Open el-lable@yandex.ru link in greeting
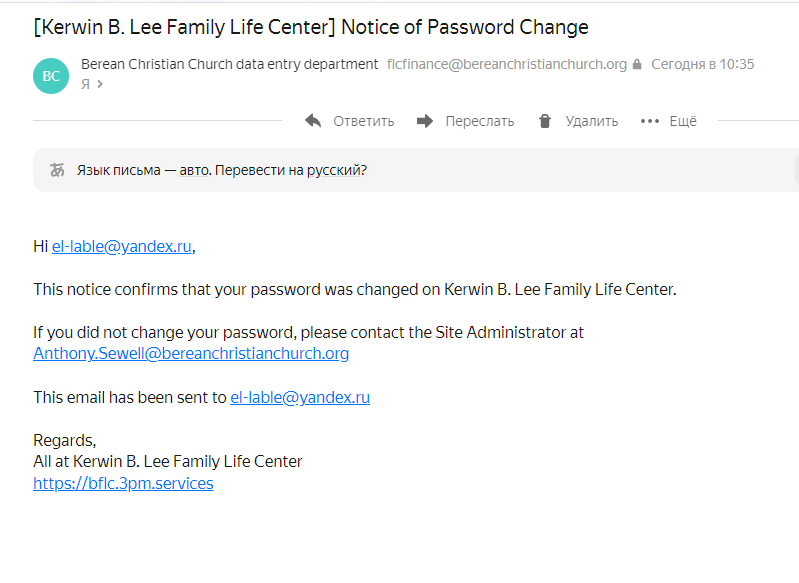This screenshot has width=799, height=583. (122, 246)
